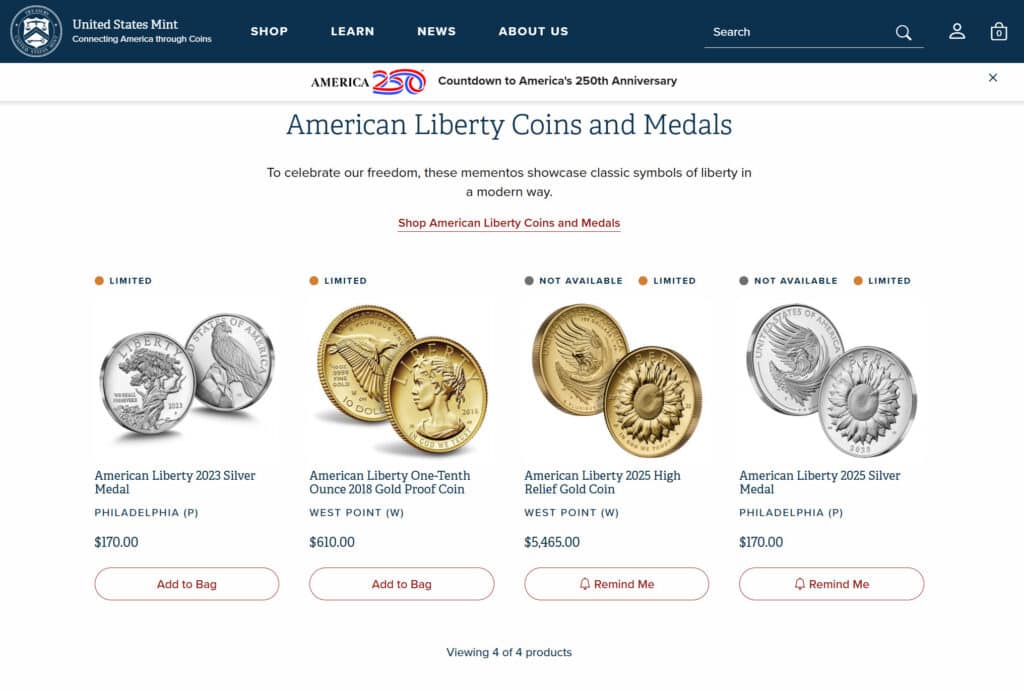The width and height of the screenshot is (1024, 692).
Task: Dismiss the America 250 banner with the X
Action: click(x=992, y=77)
